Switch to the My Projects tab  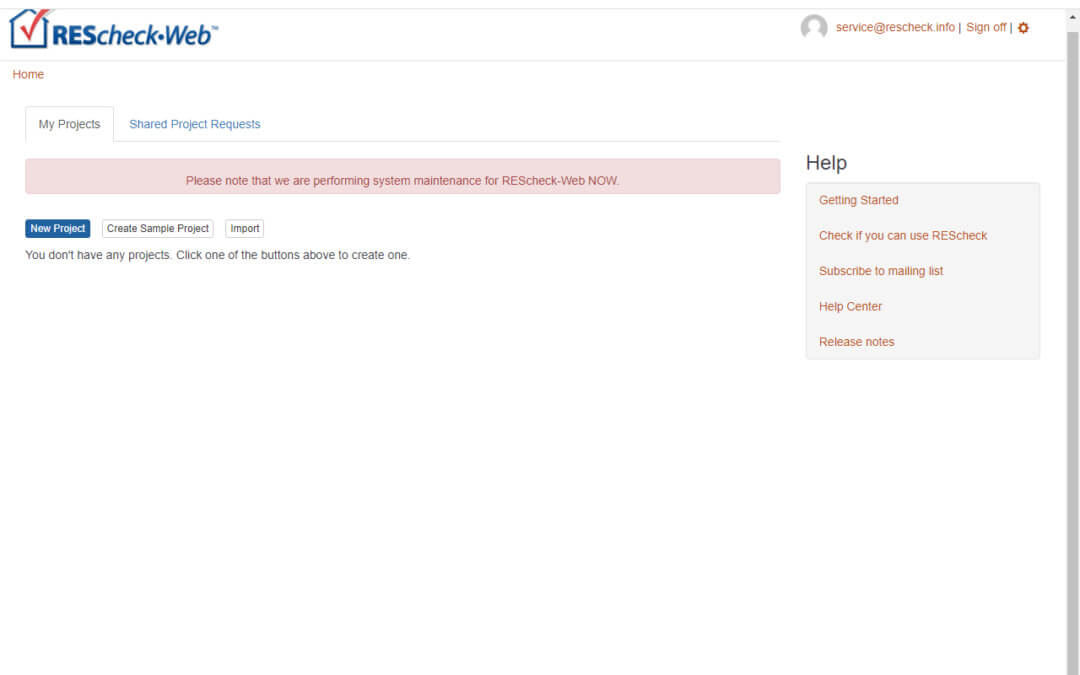coord(69,125)
